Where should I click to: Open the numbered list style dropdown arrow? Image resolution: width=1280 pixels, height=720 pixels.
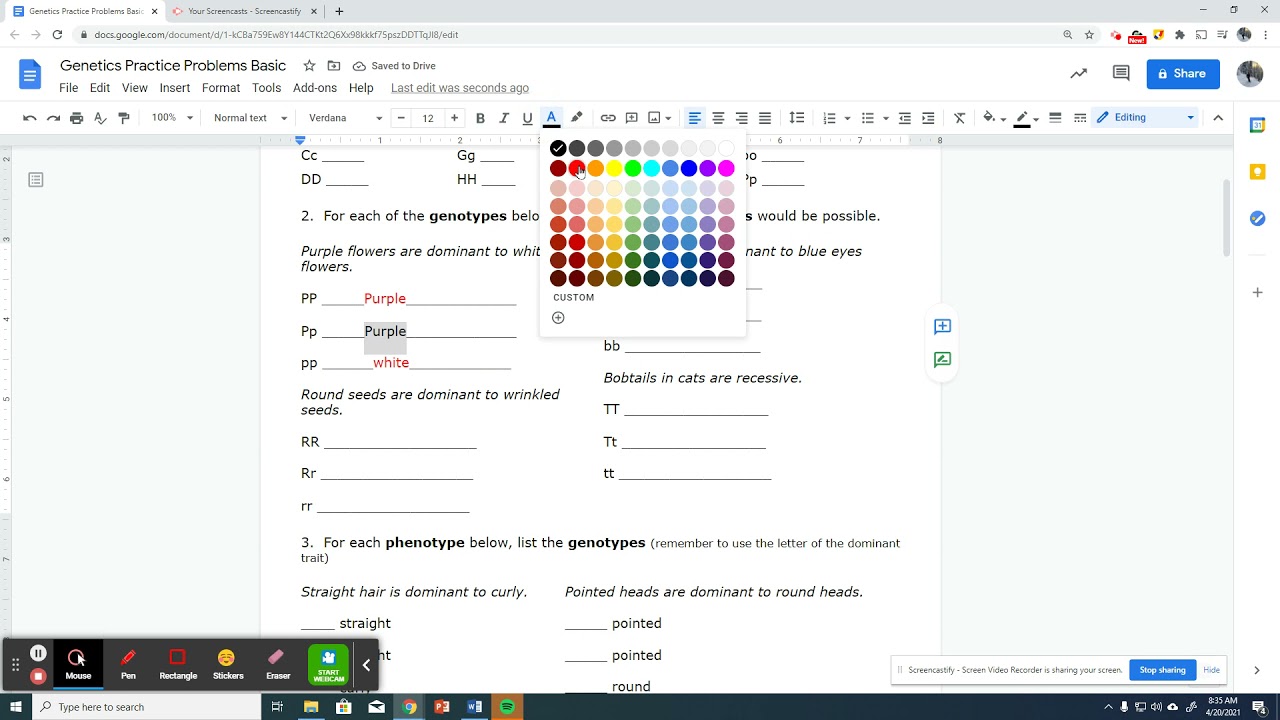pyautogui.click(x=847, y=118)
